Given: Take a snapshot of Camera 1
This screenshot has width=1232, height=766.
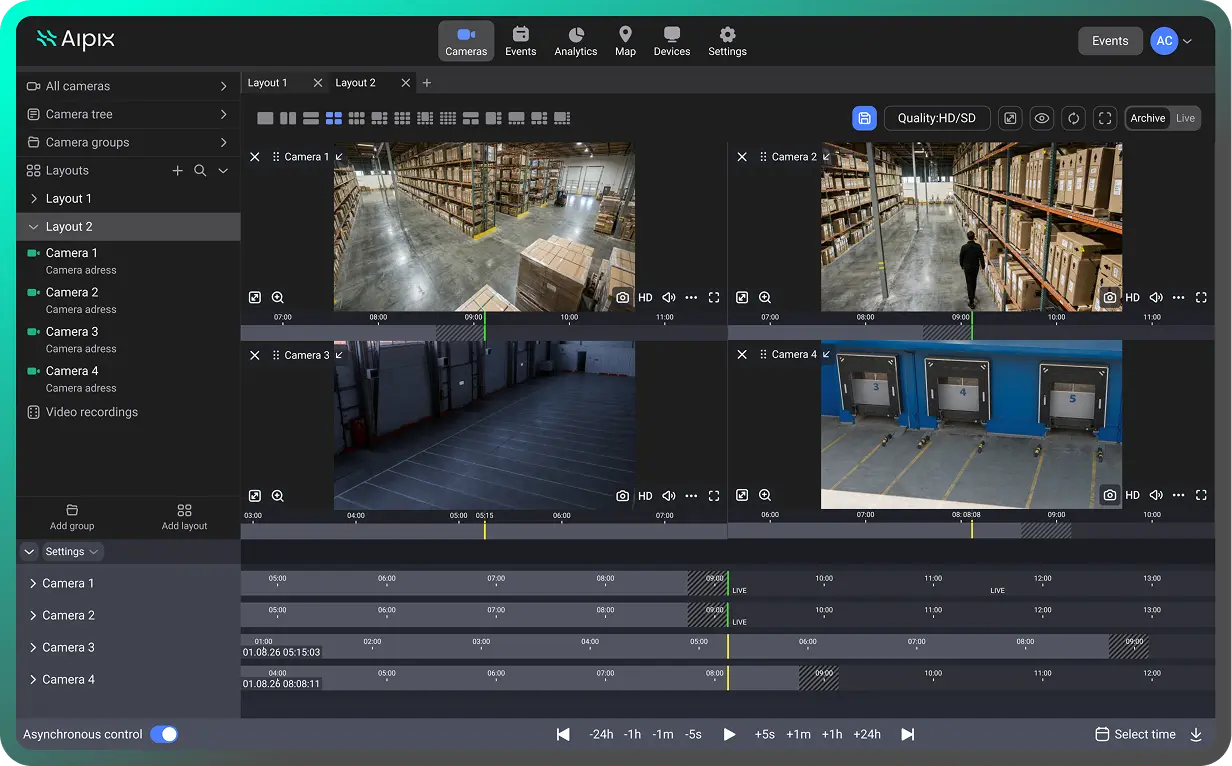Looking at the screenshot, I should 623,298.
